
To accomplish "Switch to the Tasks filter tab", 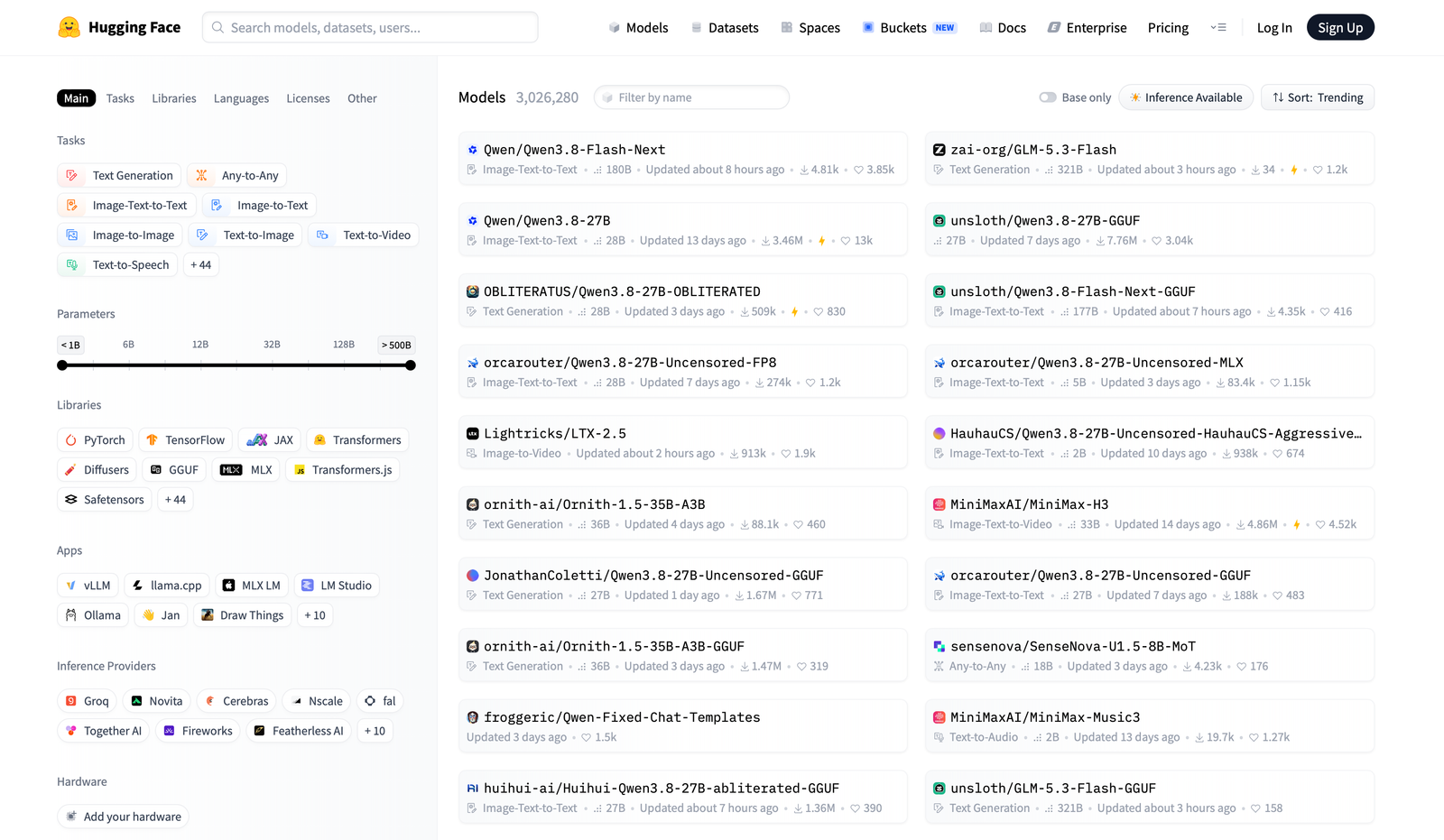I will coord(120,98).
